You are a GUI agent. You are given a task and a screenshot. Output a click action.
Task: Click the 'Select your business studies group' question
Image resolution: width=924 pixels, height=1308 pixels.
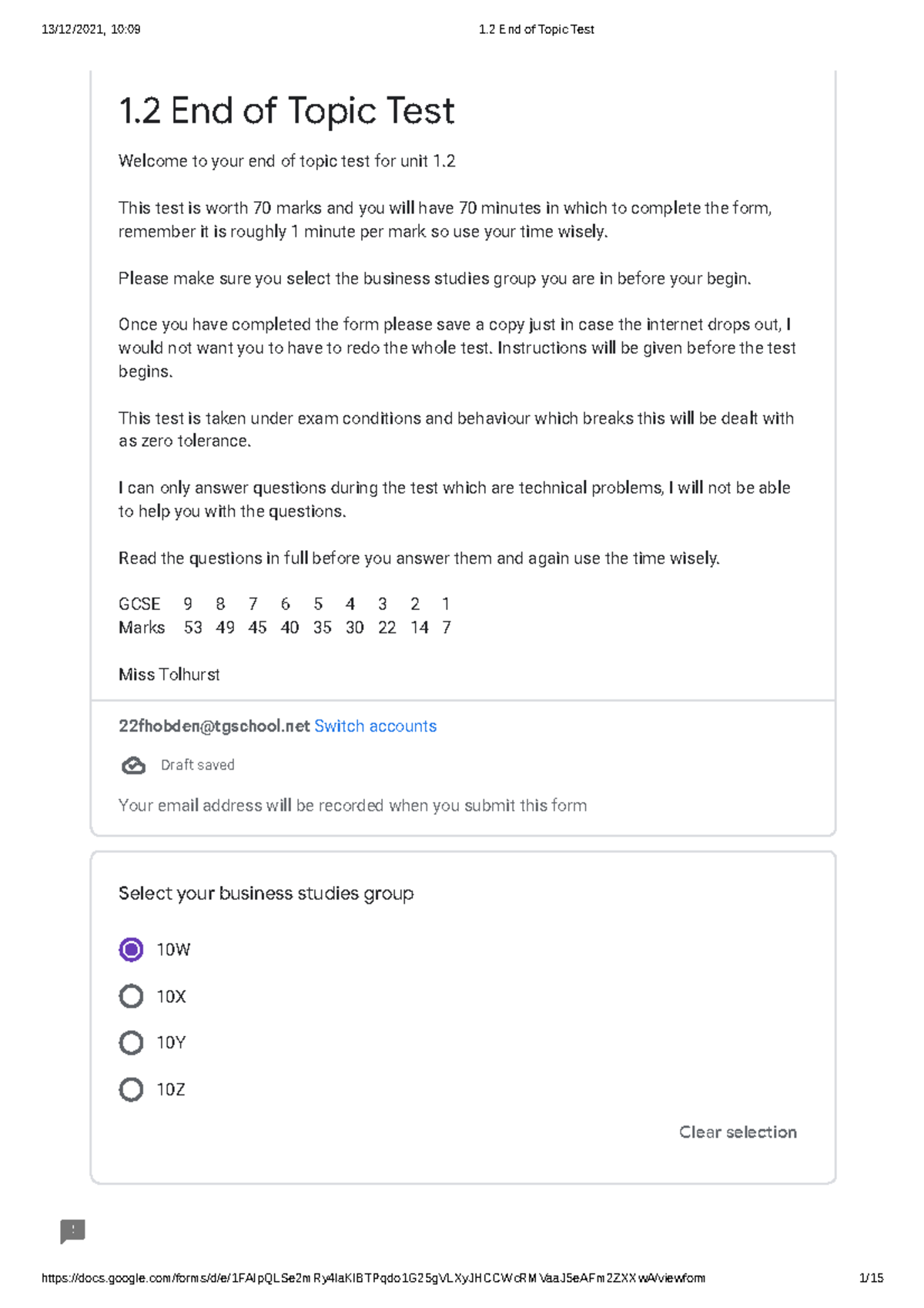click(266, 894)
